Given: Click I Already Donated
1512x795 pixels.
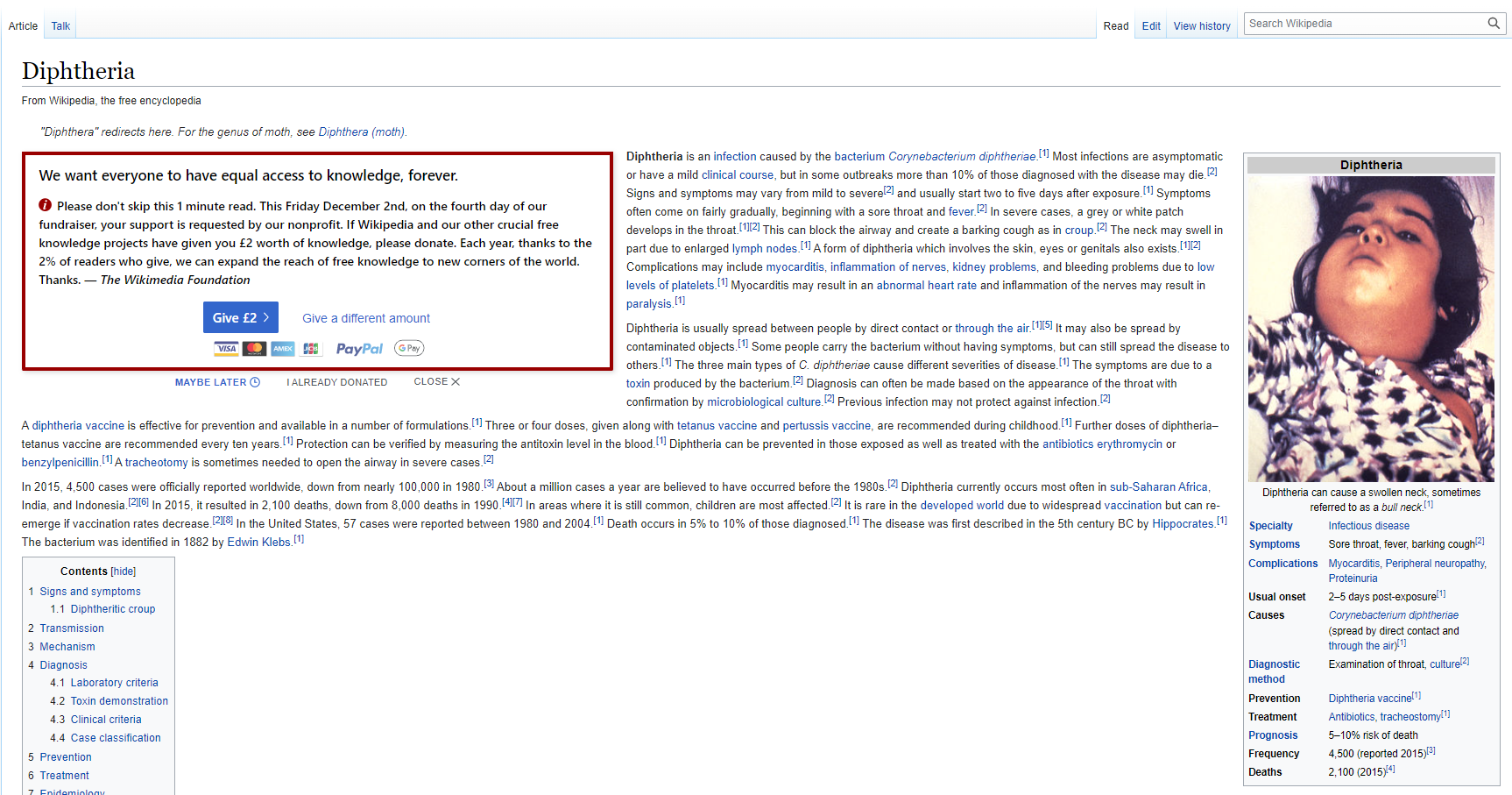Looking at the screenshot, I should pyautogui.click(x=336, y=382).
